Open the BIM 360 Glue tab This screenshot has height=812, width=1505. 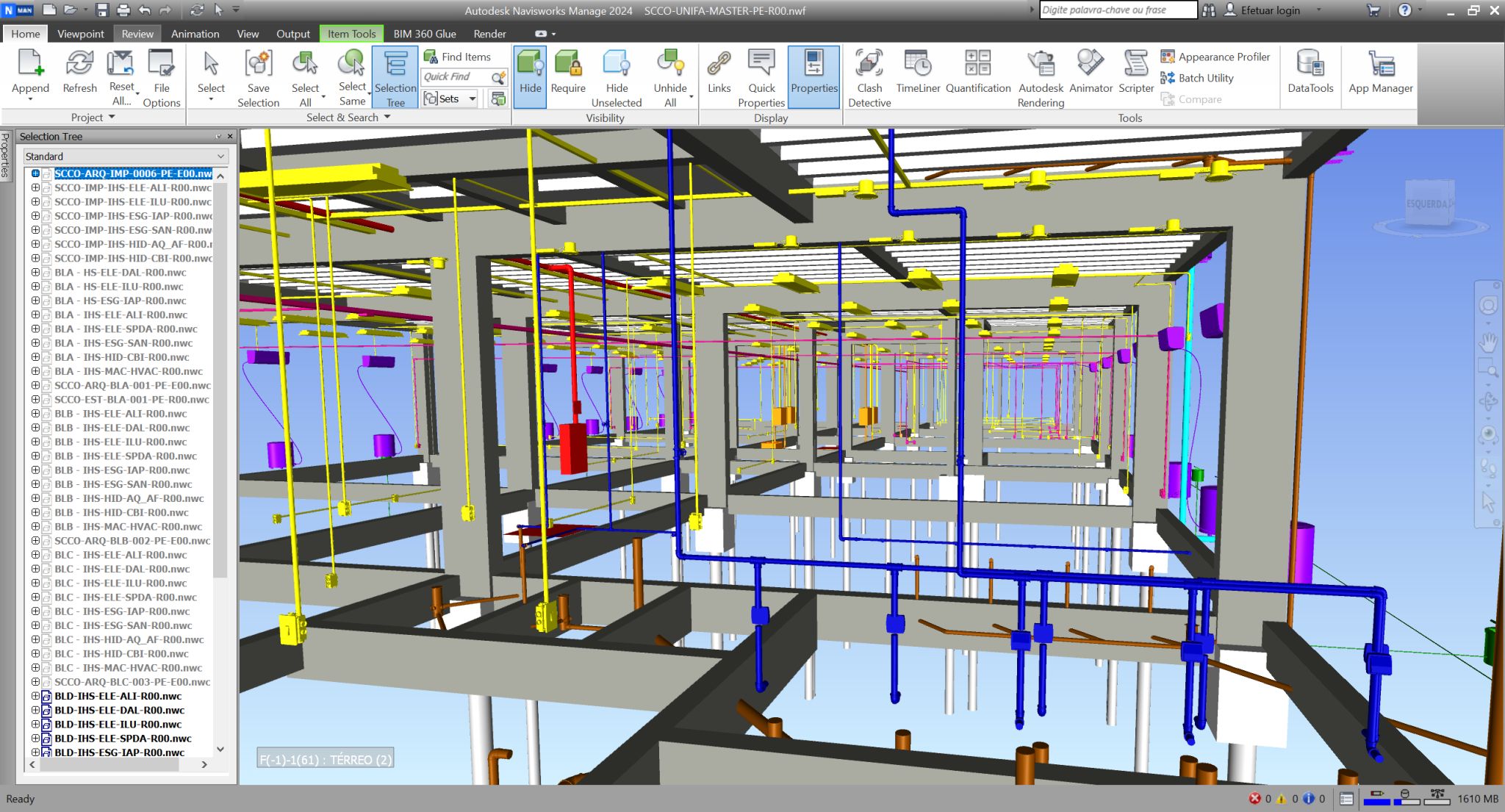point(424,34)
